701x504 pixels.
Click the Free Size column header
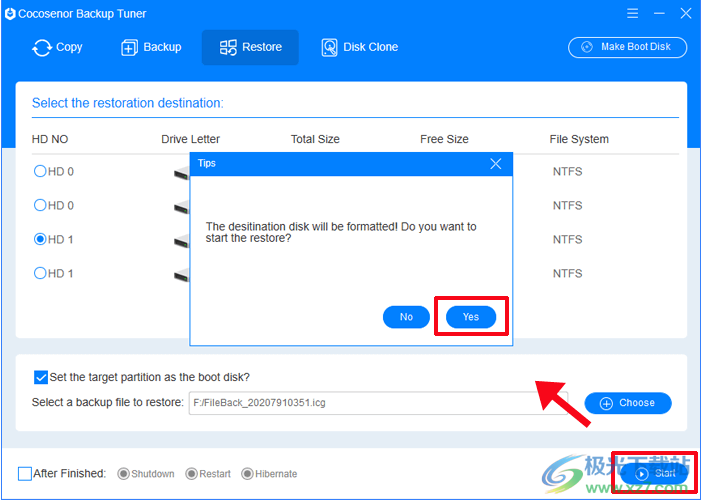click(x=444, y=139)
